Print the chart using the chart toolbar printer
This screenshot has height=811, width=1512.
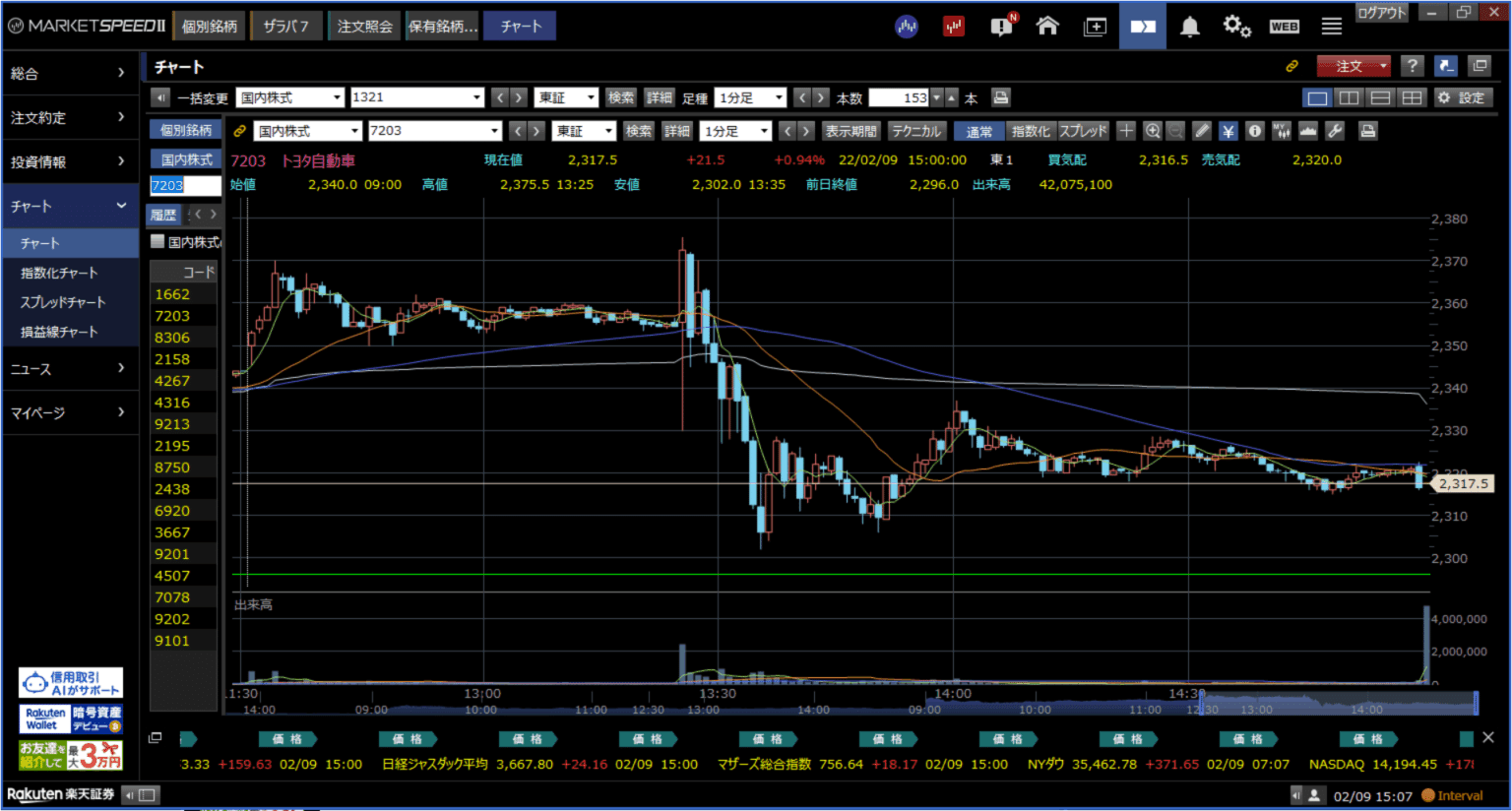(x=1367, y=131)
